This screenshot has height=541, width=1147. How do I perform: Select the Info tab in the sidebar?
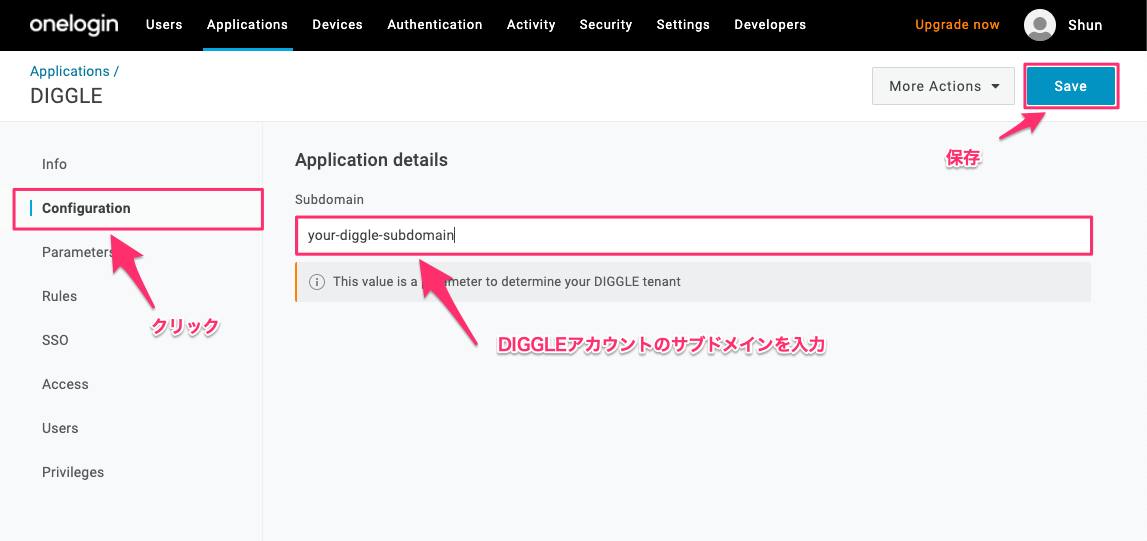click(x=54, y=164)
